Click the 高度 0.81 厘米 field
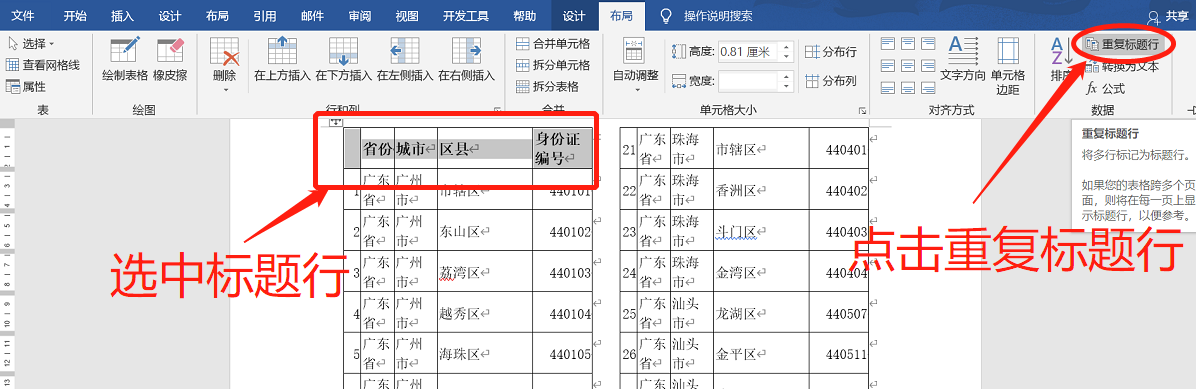 (x=748, y=52)
